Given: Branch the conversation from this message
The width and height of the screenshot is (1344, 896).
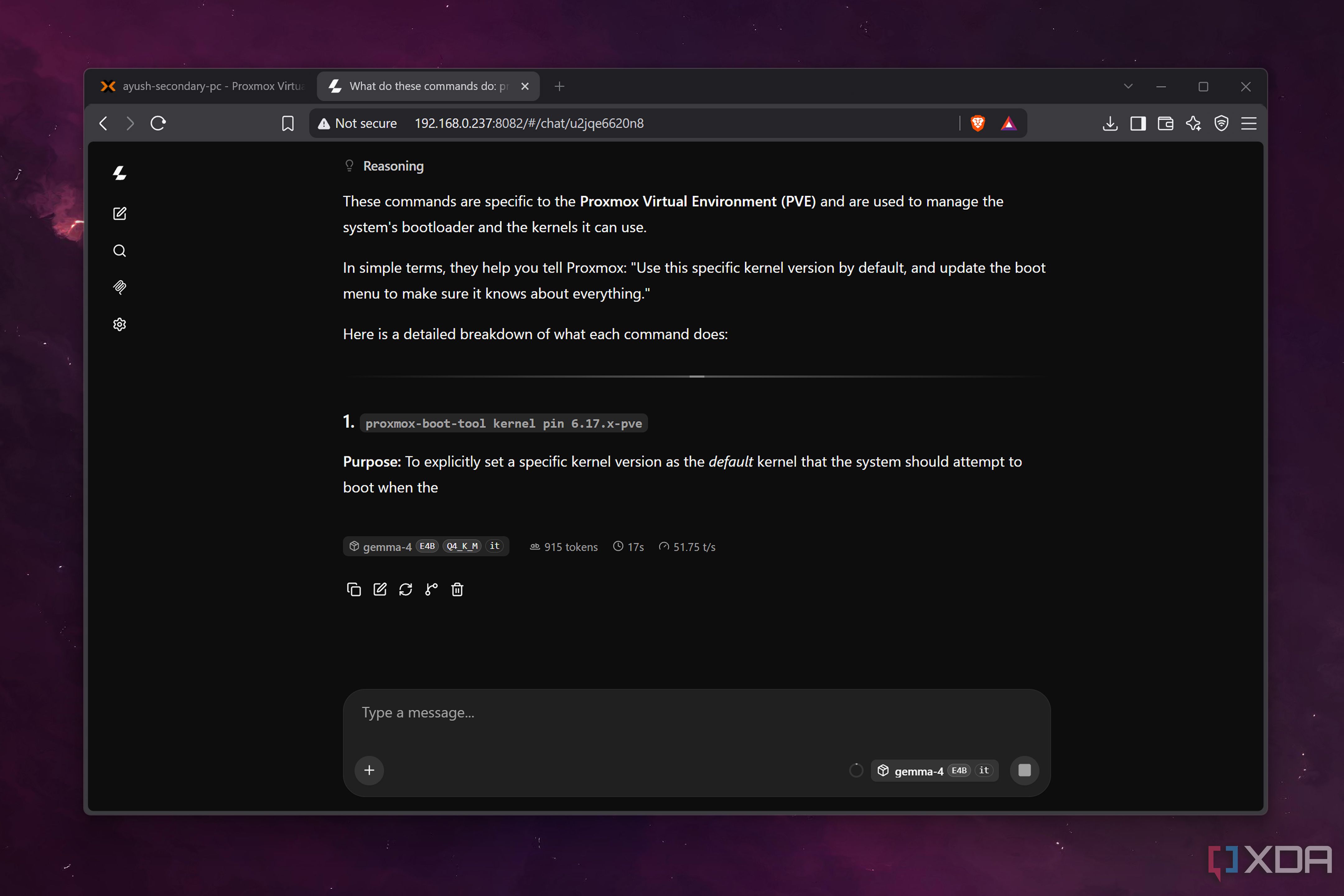Looking at the screenshot, I should [x=432, y=589].
